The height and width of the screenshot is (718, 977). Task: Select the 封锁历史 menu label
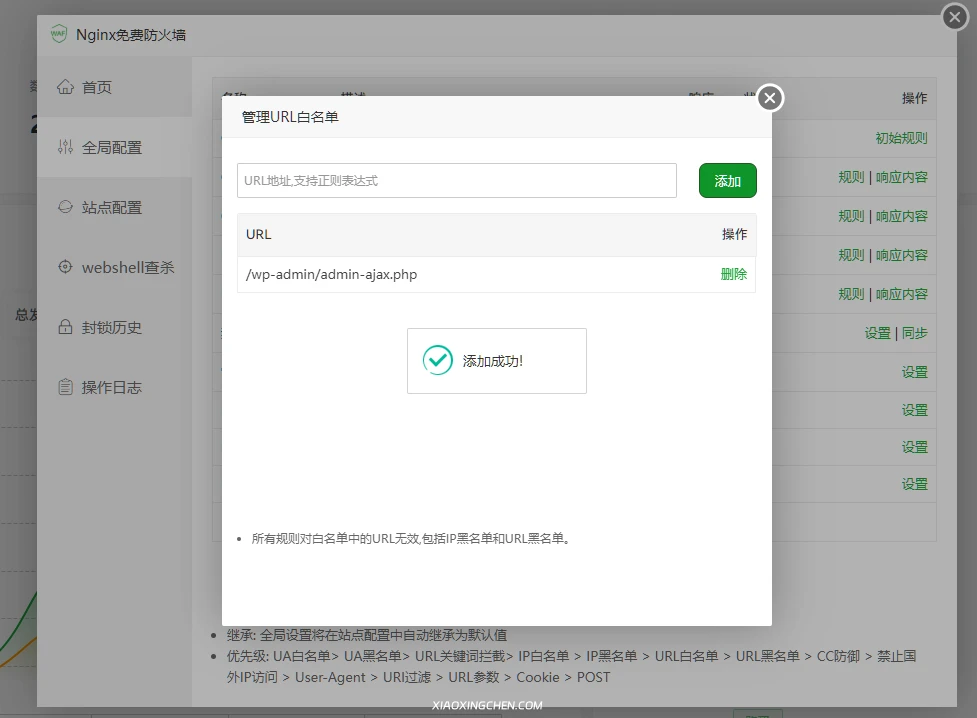(112, 327)
